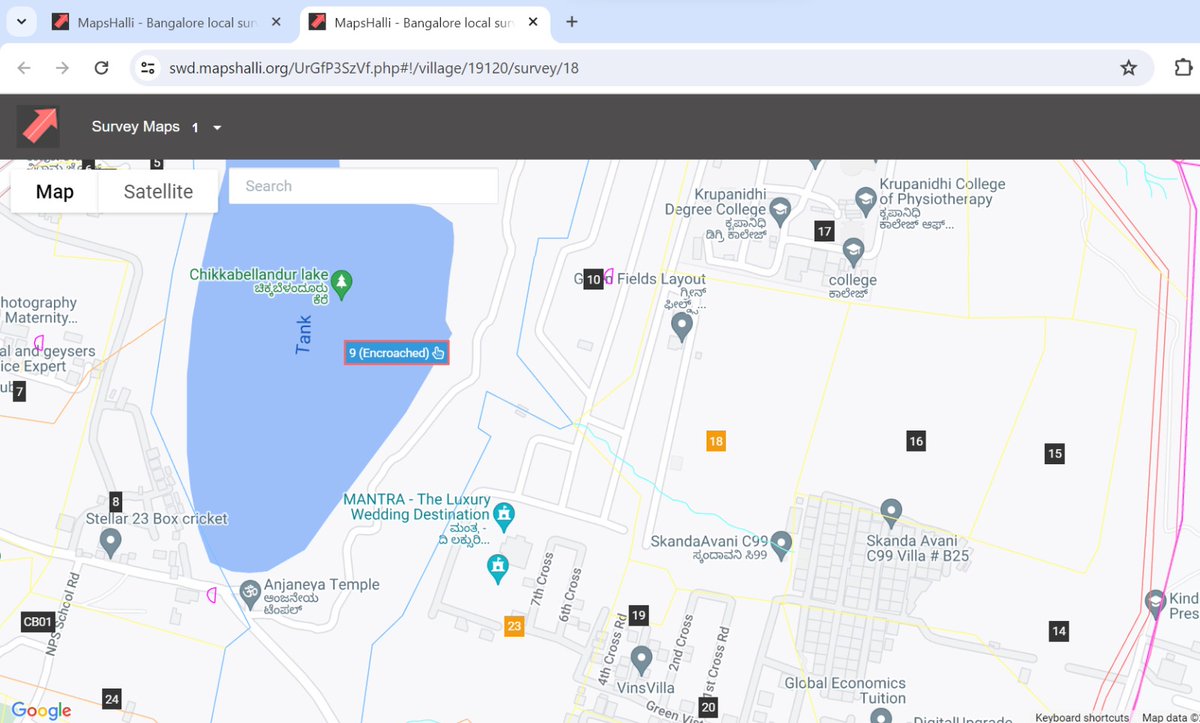The height and width of the screenshot is (723, 1200).
Task: Select survey number marker 14
Action: (x=1058, y=630)
